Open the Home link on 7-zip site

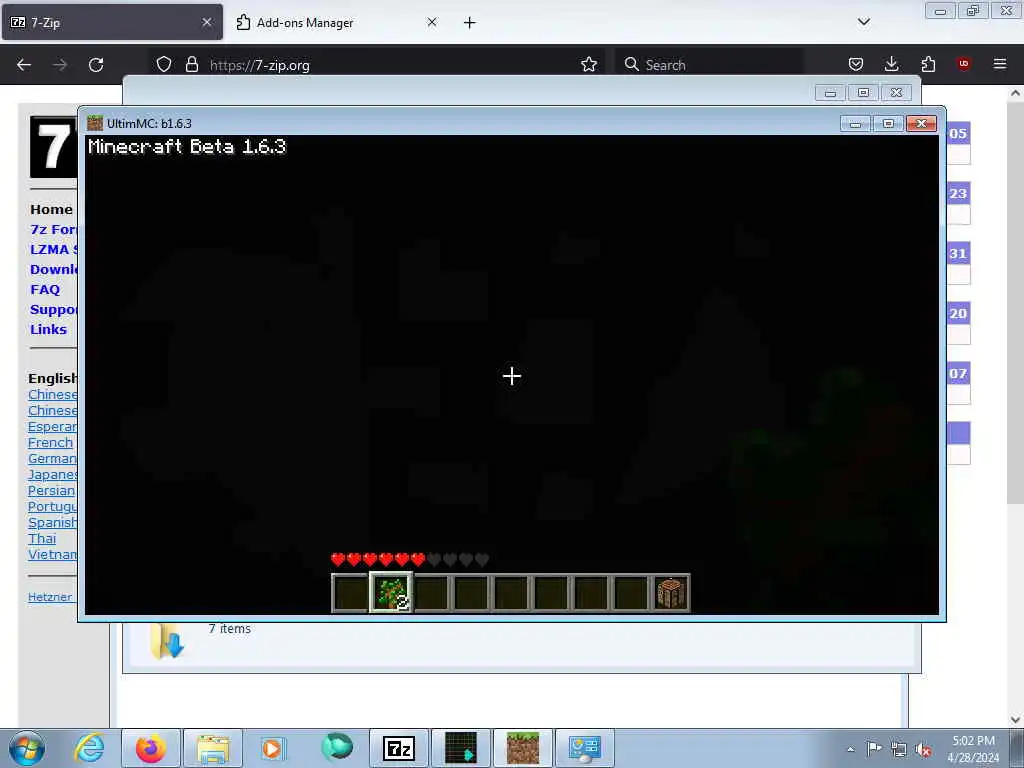[x=52, y=210]
